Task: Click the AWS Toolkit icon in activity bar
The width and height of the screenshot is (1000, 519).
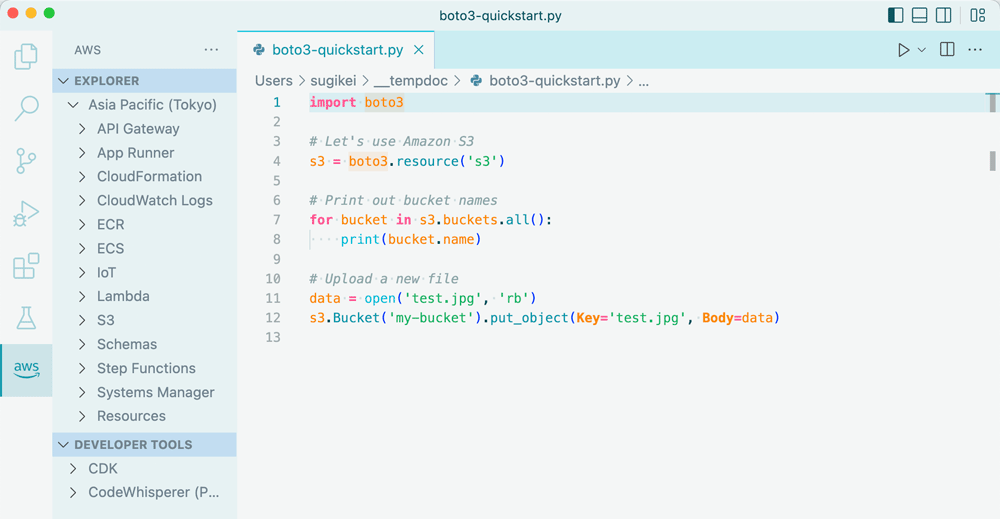Action: [26, 370]
